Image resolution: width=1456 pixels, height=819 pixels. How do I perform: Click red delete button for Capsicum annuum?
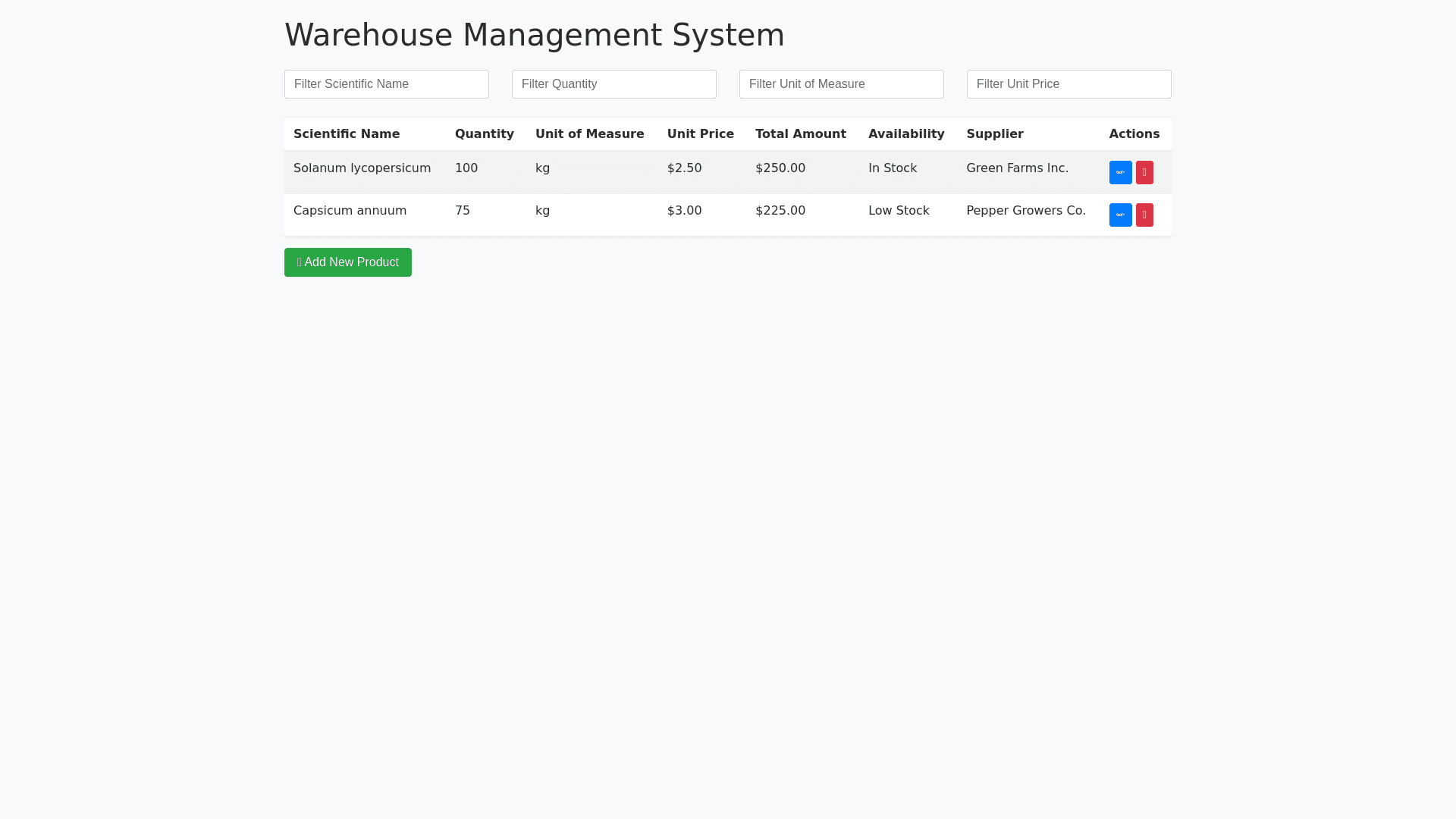(x=1144, y=215)
